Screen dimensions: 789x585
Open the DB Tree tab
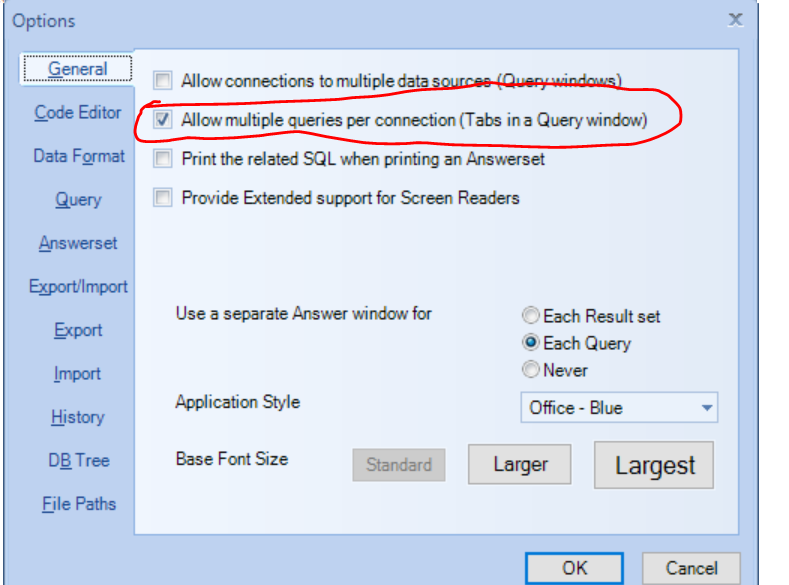(x=78, y=461)
